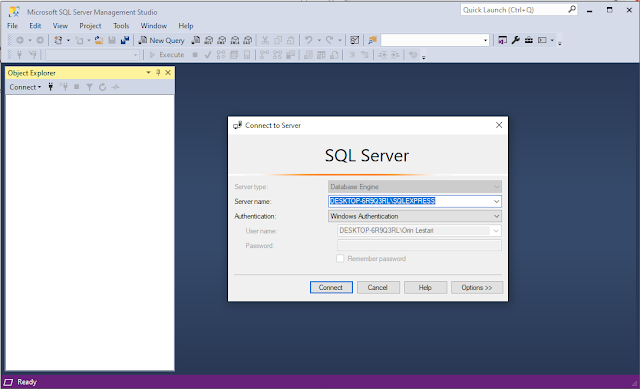Open the Help menu
640x389 pixels.
coord(186,26)
